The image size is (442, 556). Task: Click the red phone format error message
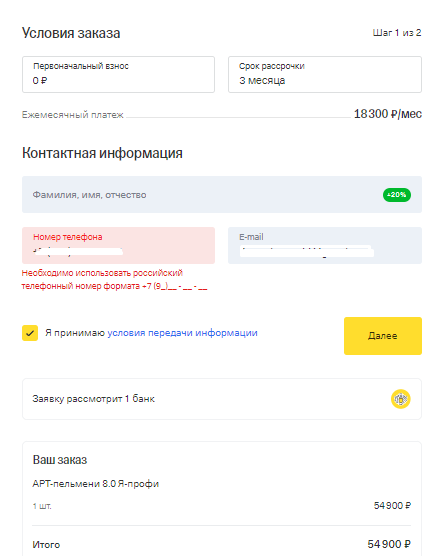pyautogui.click(x=114, y=279)
